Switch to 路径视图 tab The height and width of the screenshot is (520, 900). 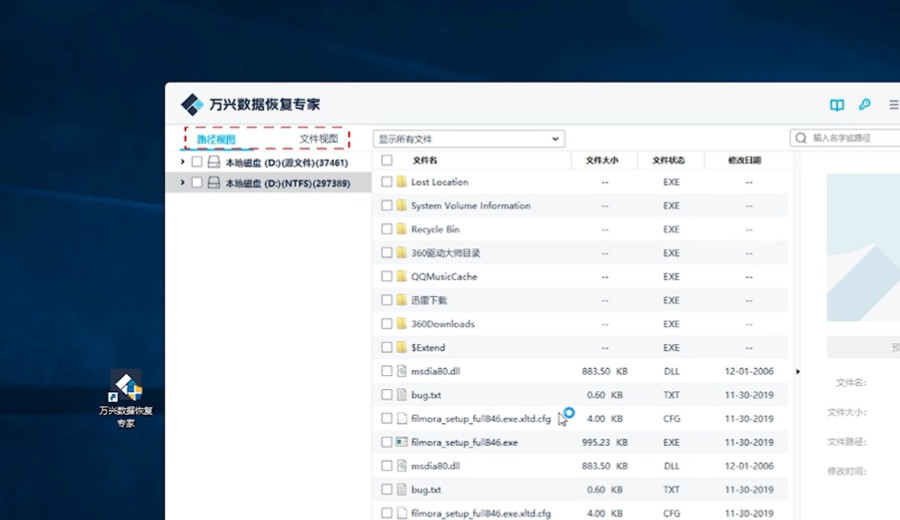216,139
